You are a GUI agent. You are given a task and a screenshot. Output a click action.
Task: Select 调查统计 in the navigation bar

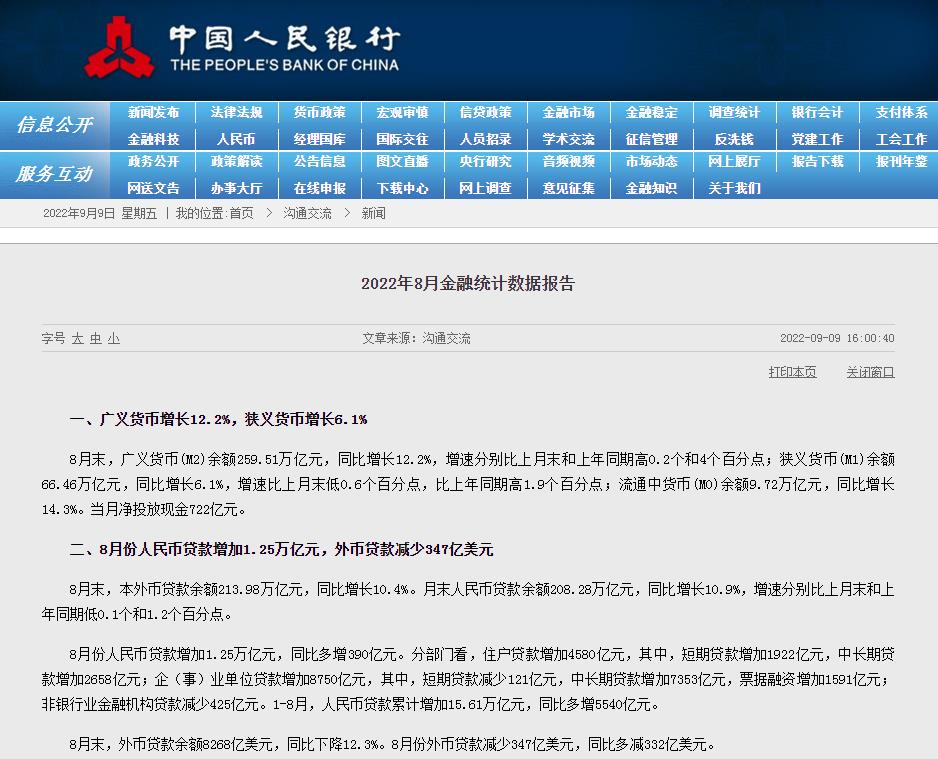pyautogui.click(x=734, y=113)
